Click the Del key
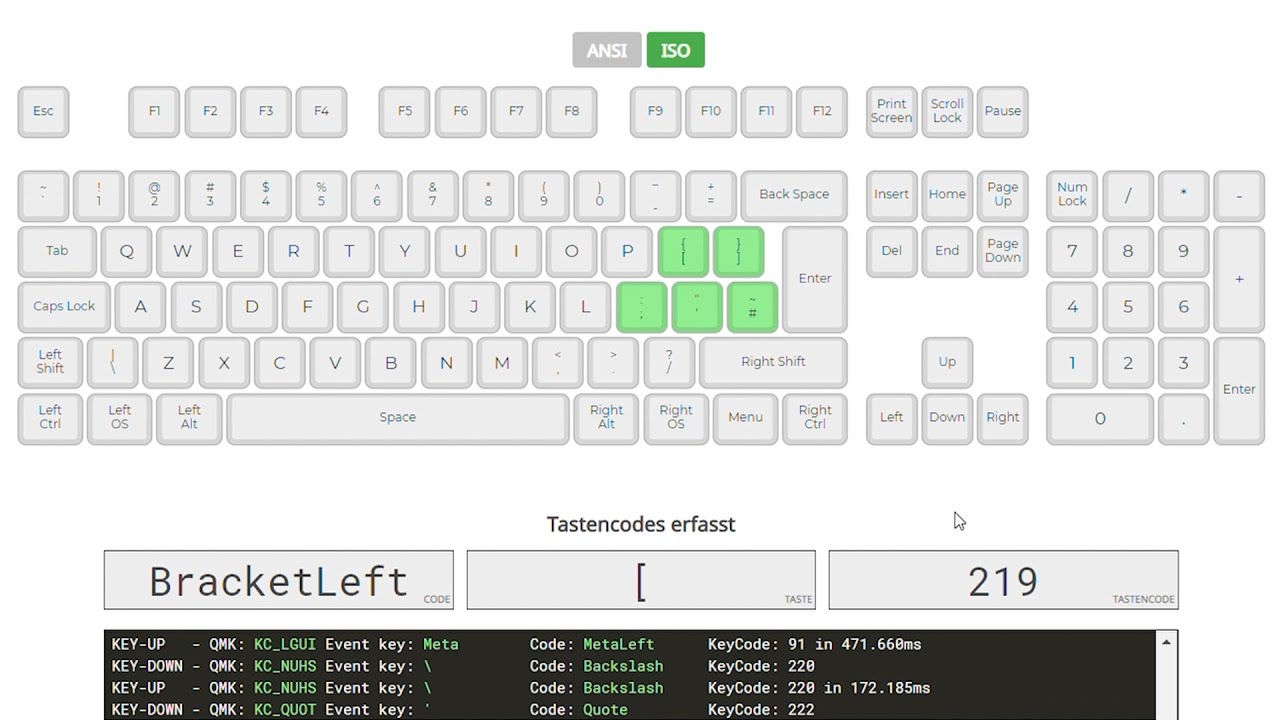Image resolution: width=1280 pixels, height=720 pixels. pos(891,251)
